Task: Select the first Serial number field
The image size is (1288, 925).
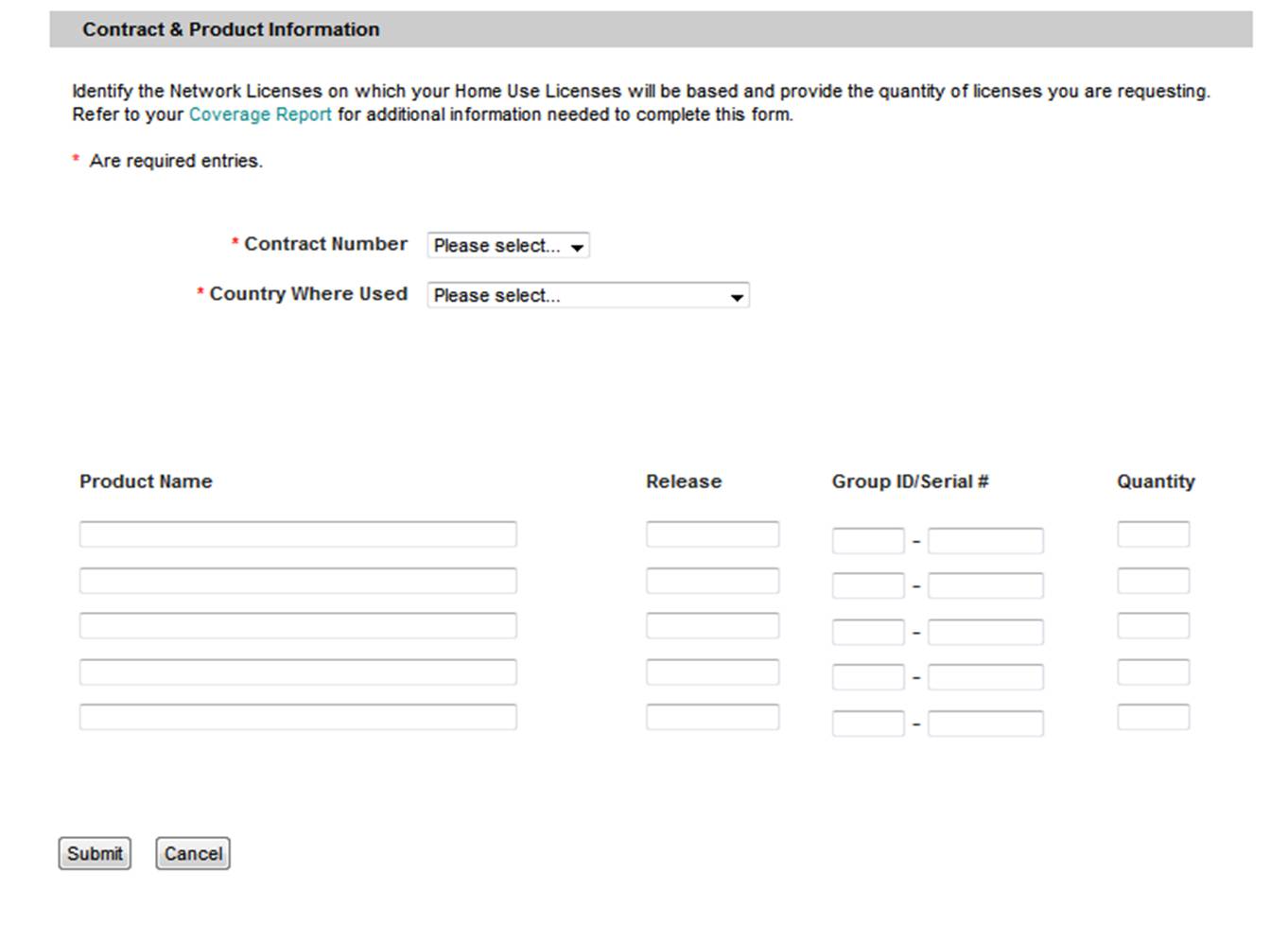Action: point(984,539)
